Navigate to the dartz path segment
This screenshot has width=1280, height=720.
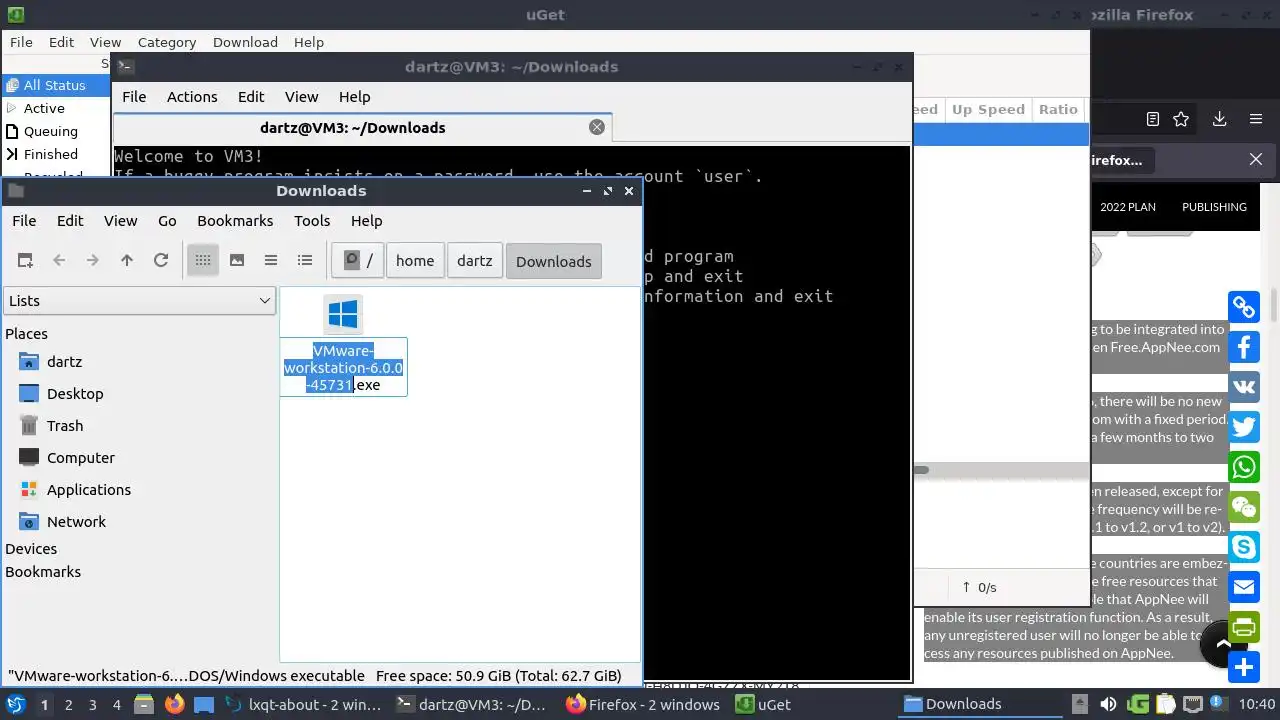pyautogui.click(x=475, y=261)
